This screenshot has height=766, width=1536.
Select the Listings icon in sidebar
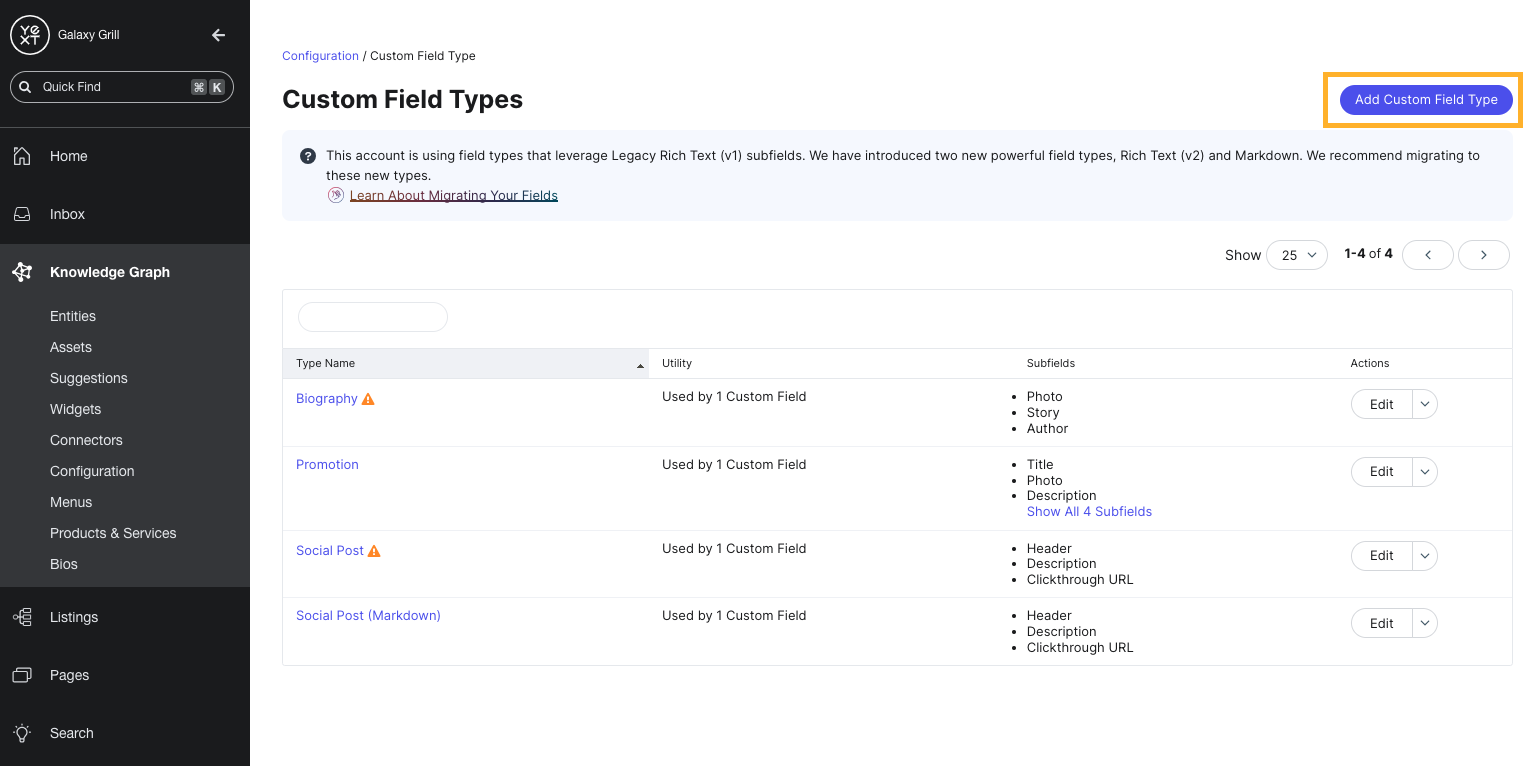pyautogui.click(x=22, y=617)
